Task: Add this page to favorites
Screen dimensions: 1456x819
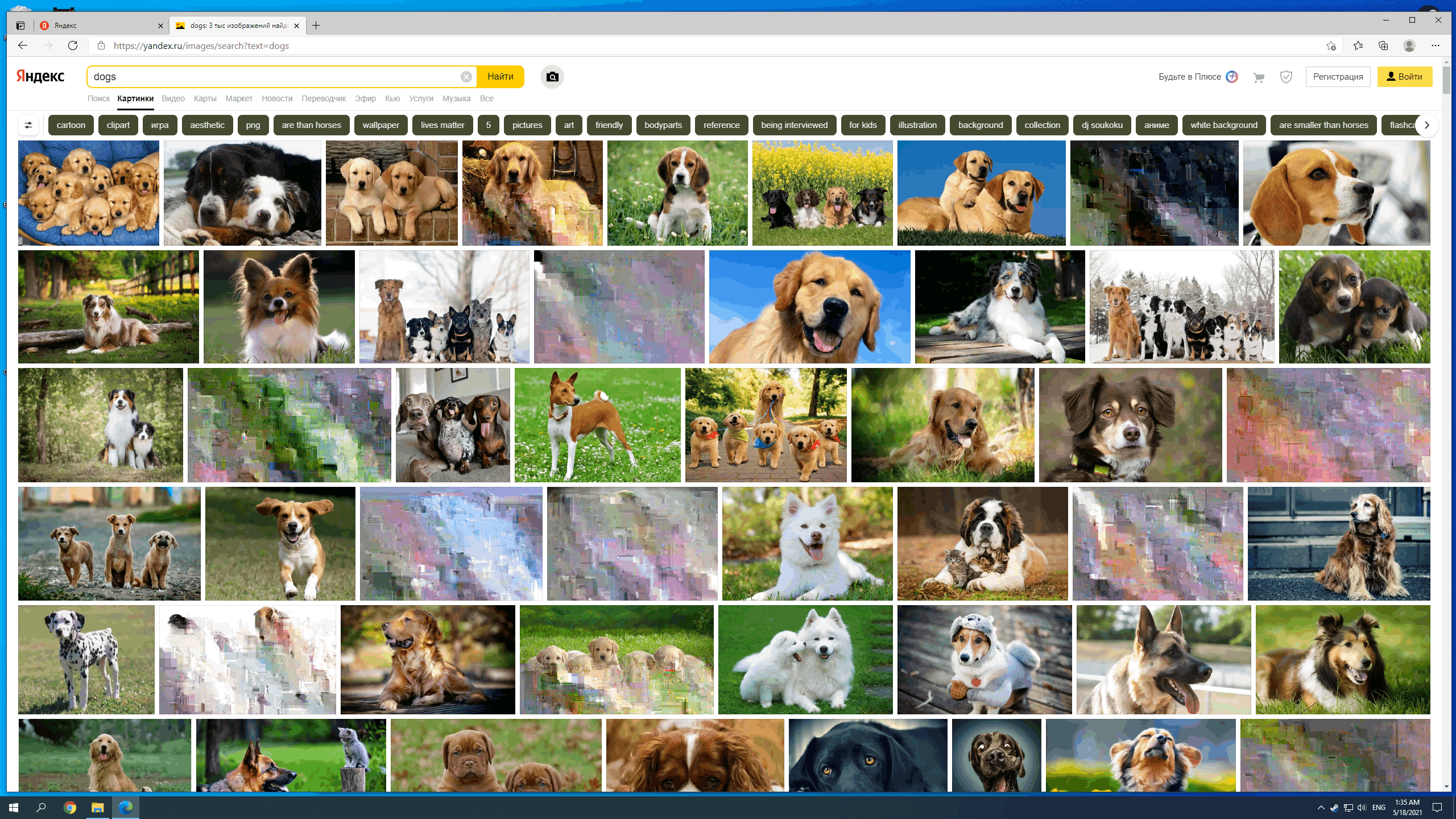Action: tap(1331, 45)
